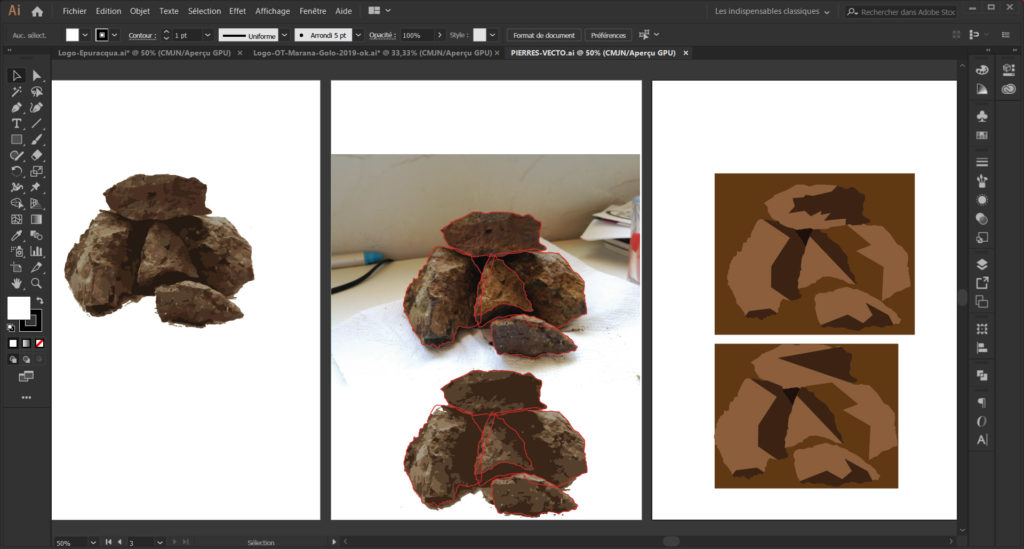The image size is (1024, 549).
Task: Select the Magic Wand tool
Action: tap(17, 92)
